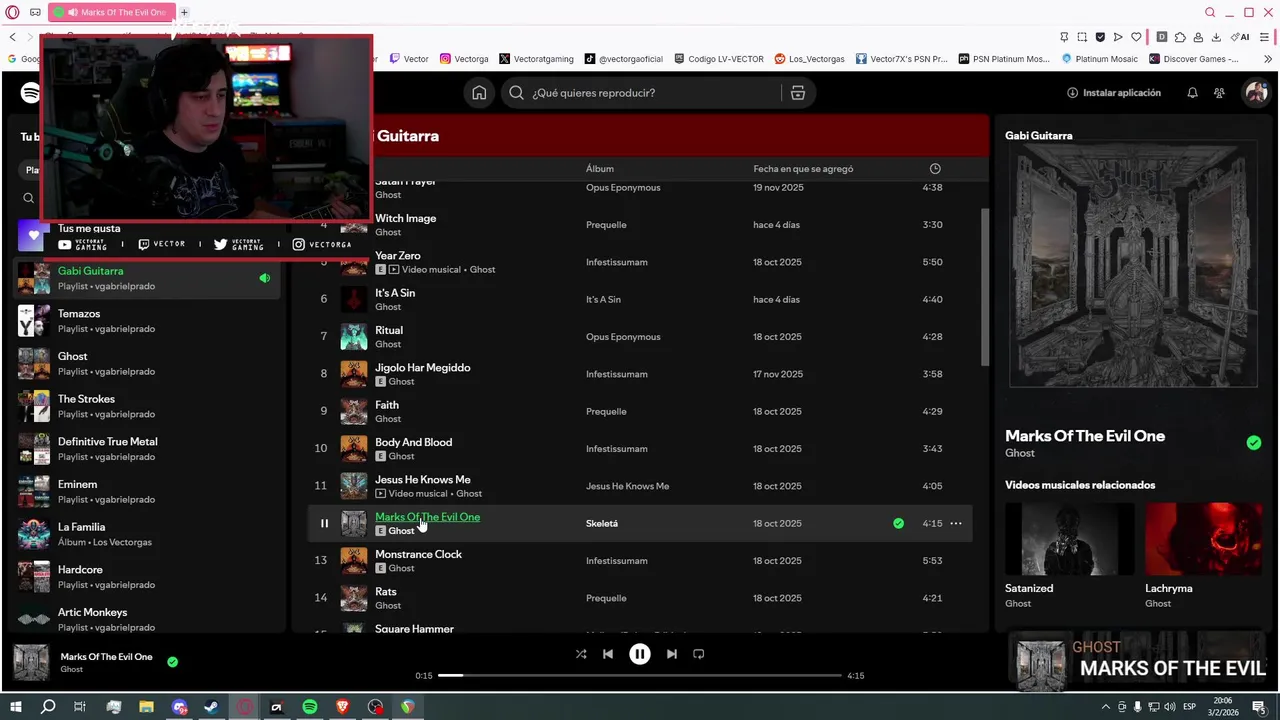Click the track list scrollbar
The height and width of the screenshot is (720, 1280).
pos(984,287)
